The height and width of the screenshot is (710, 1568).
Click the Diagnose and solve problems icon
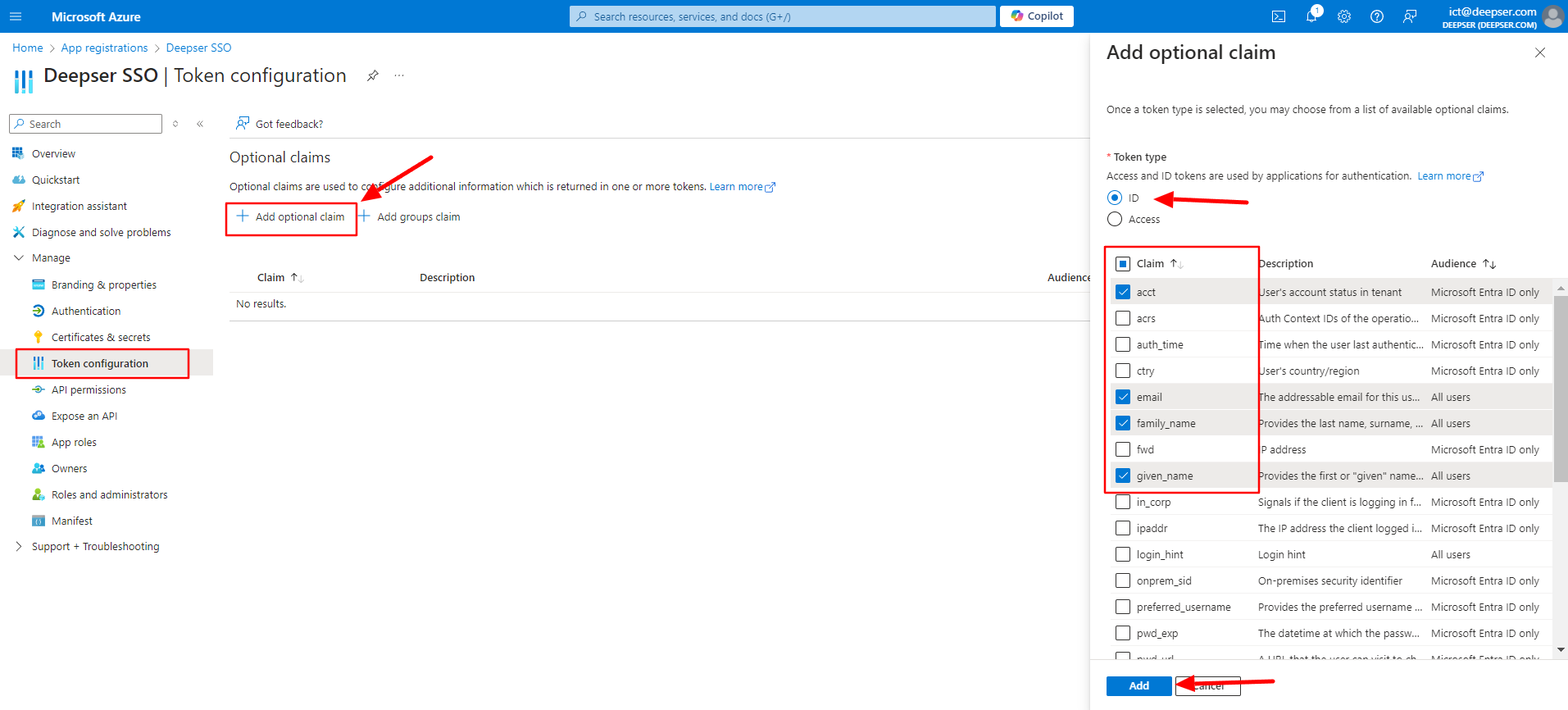[x=18, y=232]
